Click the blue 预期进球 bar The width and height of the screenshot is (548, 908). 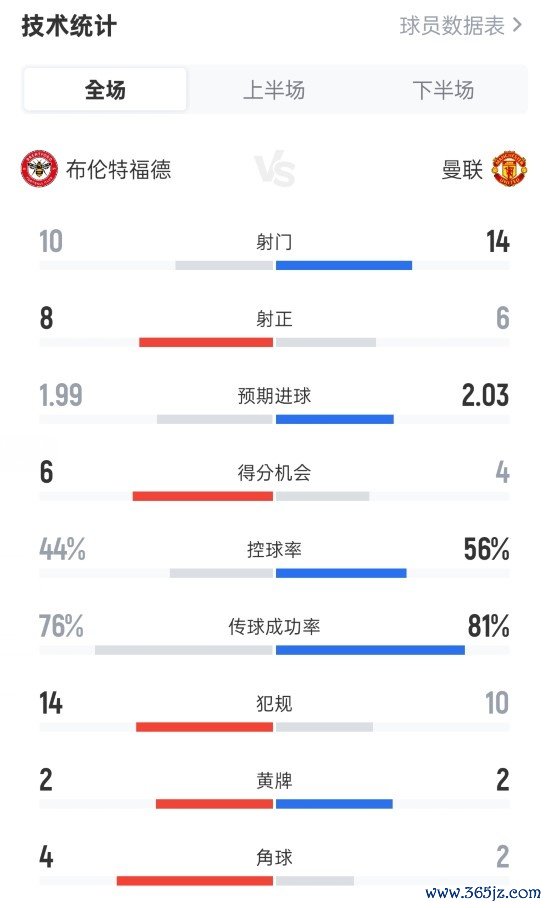[x=335, y=419]
